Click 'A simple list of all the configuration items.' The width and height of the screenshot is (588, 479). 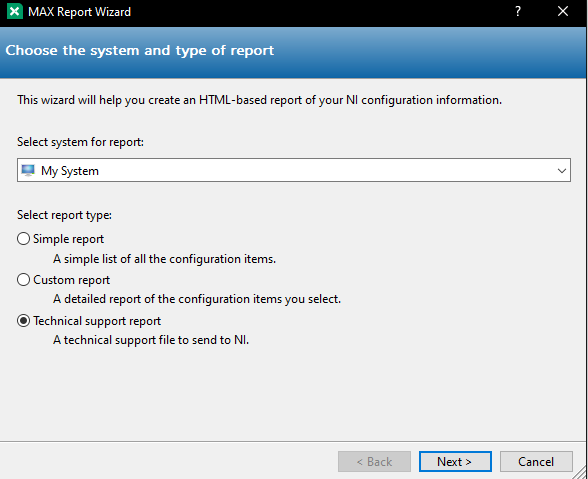click(164, 259)
